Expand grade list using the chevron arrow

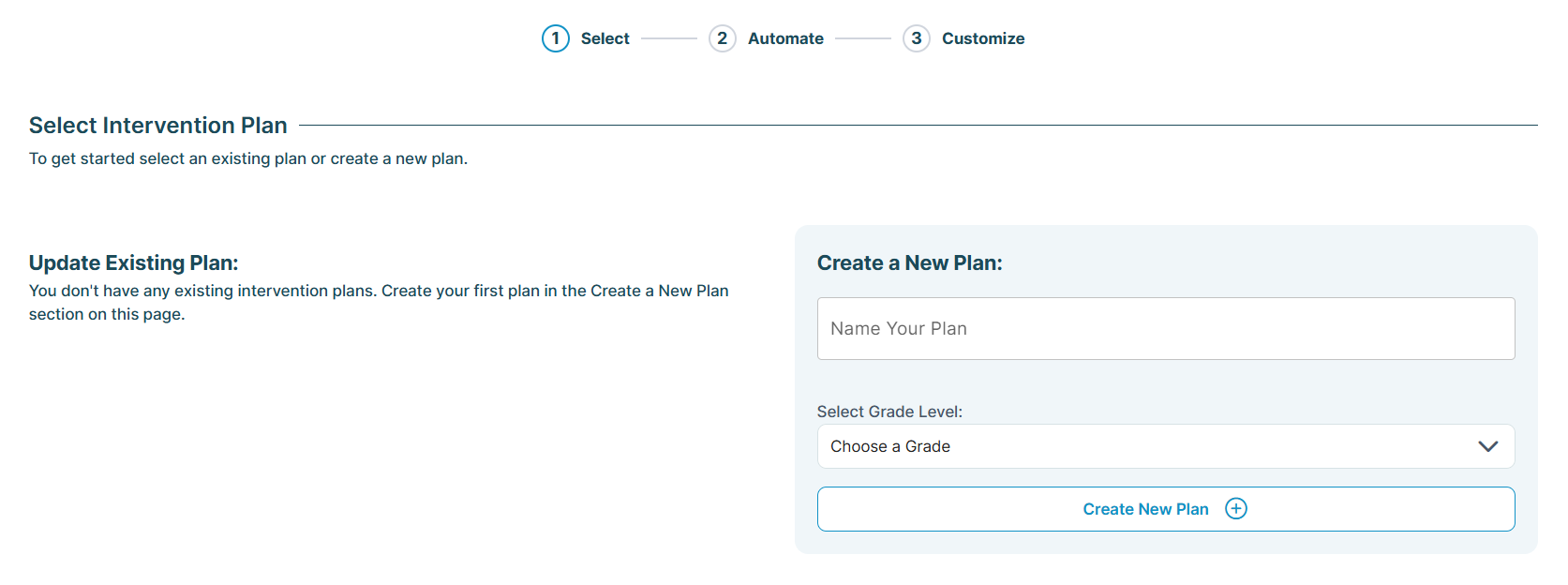click(1487, 446)
